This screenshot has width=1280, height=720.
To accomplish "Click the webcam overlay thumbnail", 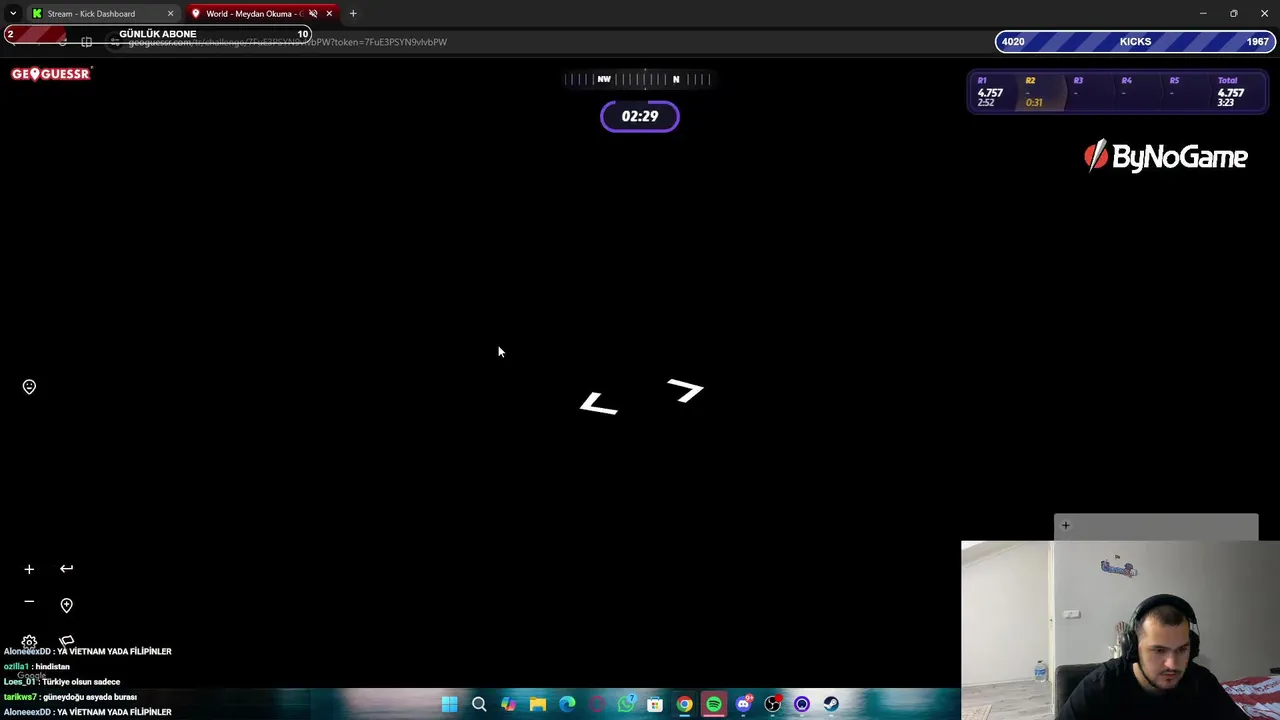I will [1120, 630].
